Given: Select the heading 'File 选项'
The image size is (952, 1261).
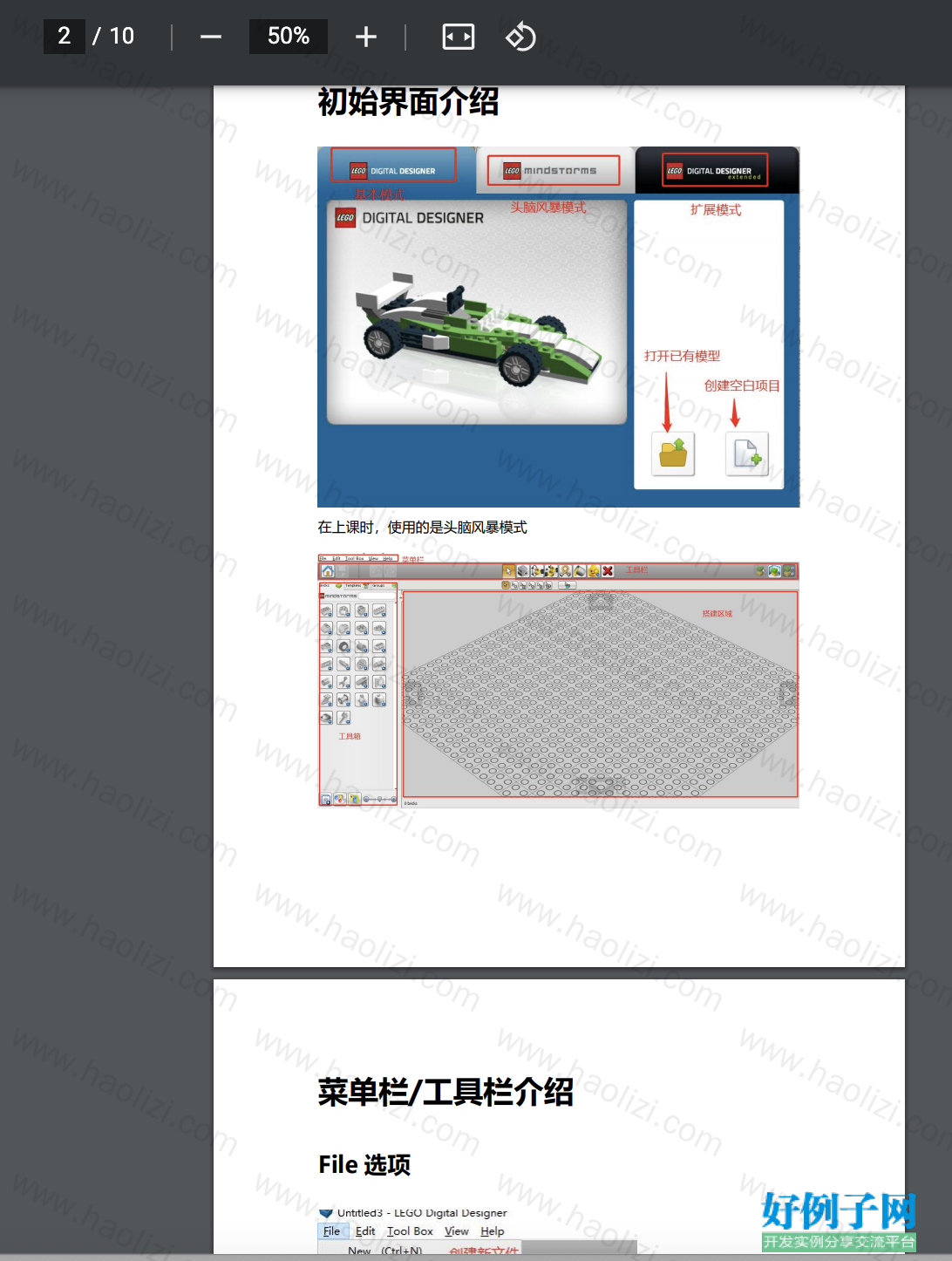Looking at the screenshot, I should 364,1165.
